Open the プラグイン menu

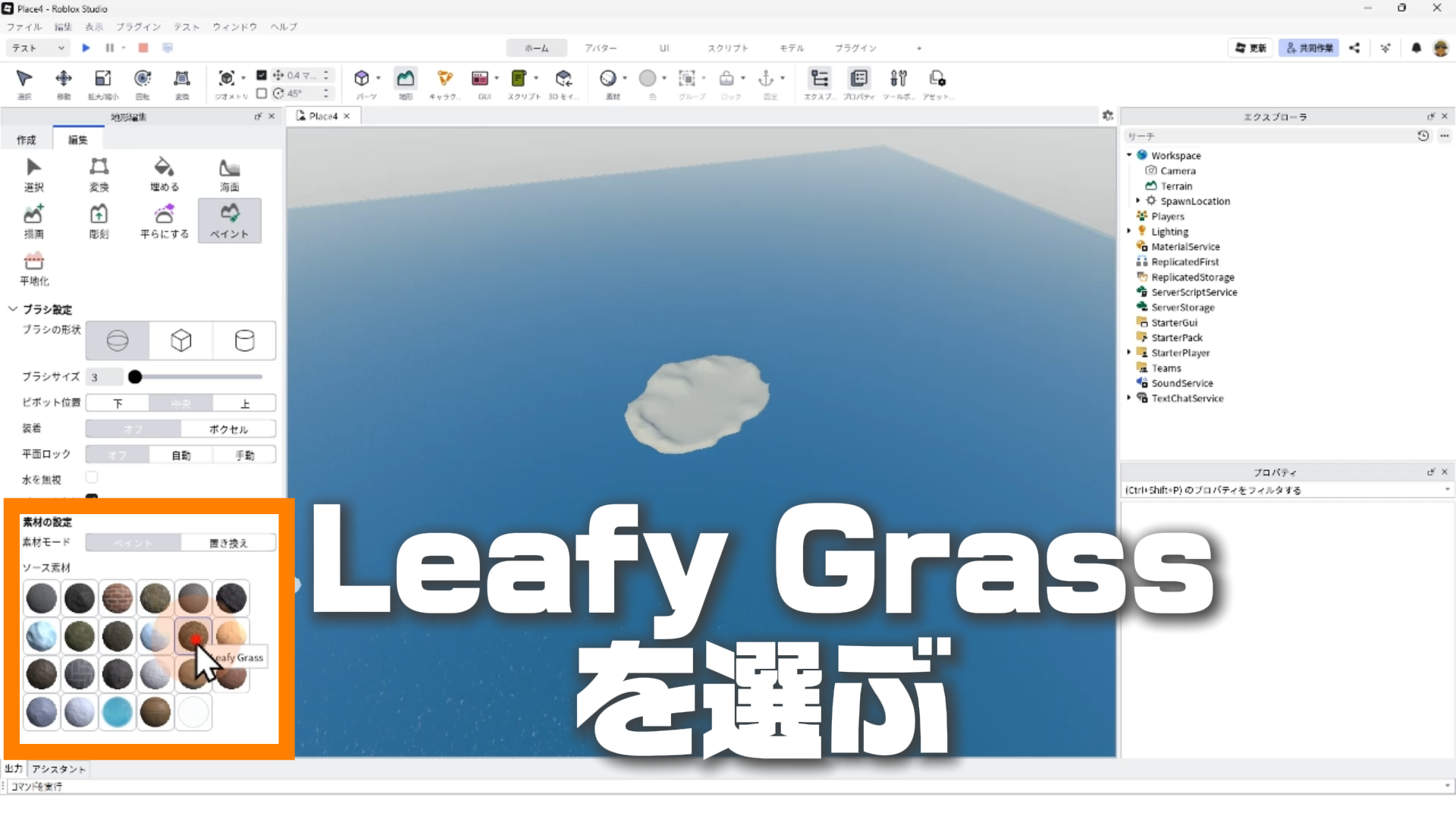pos(138,27)
